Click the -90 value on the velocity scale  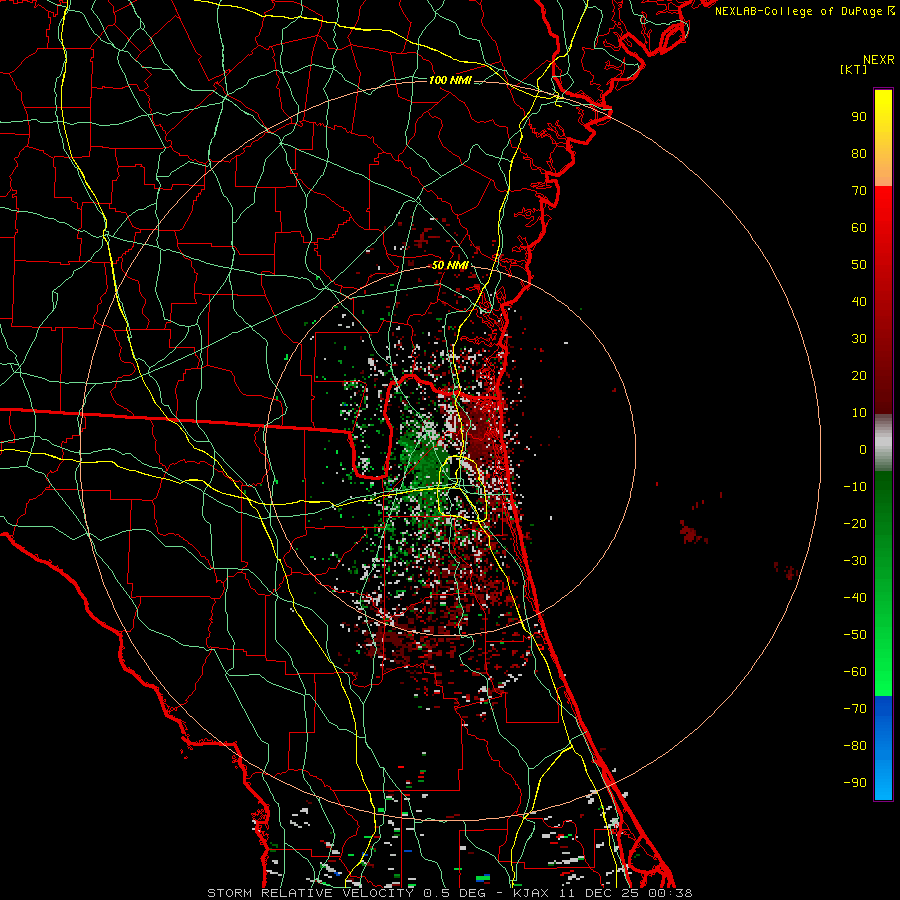point(855,783)
